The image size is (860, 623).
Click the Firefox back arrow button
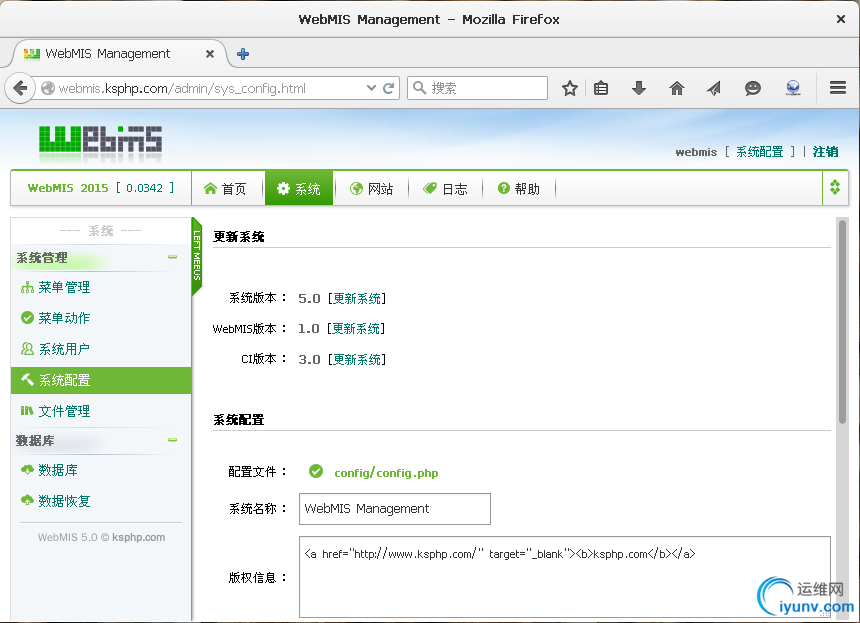click(x=20, y=88)
